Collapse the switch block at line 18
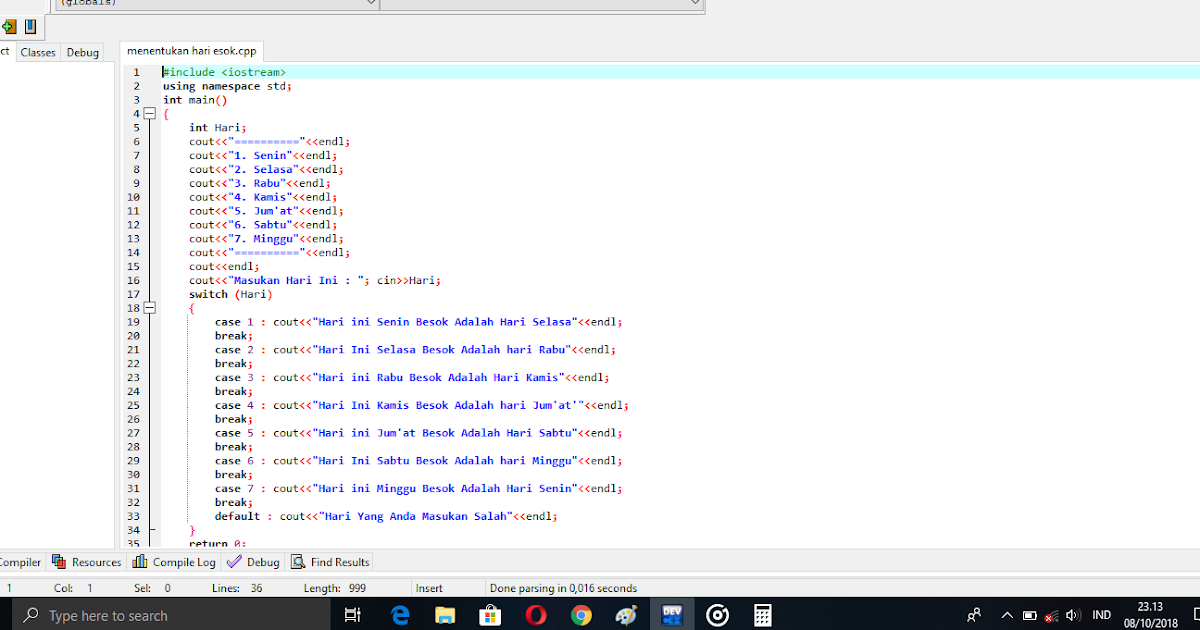 coord(150,307)
